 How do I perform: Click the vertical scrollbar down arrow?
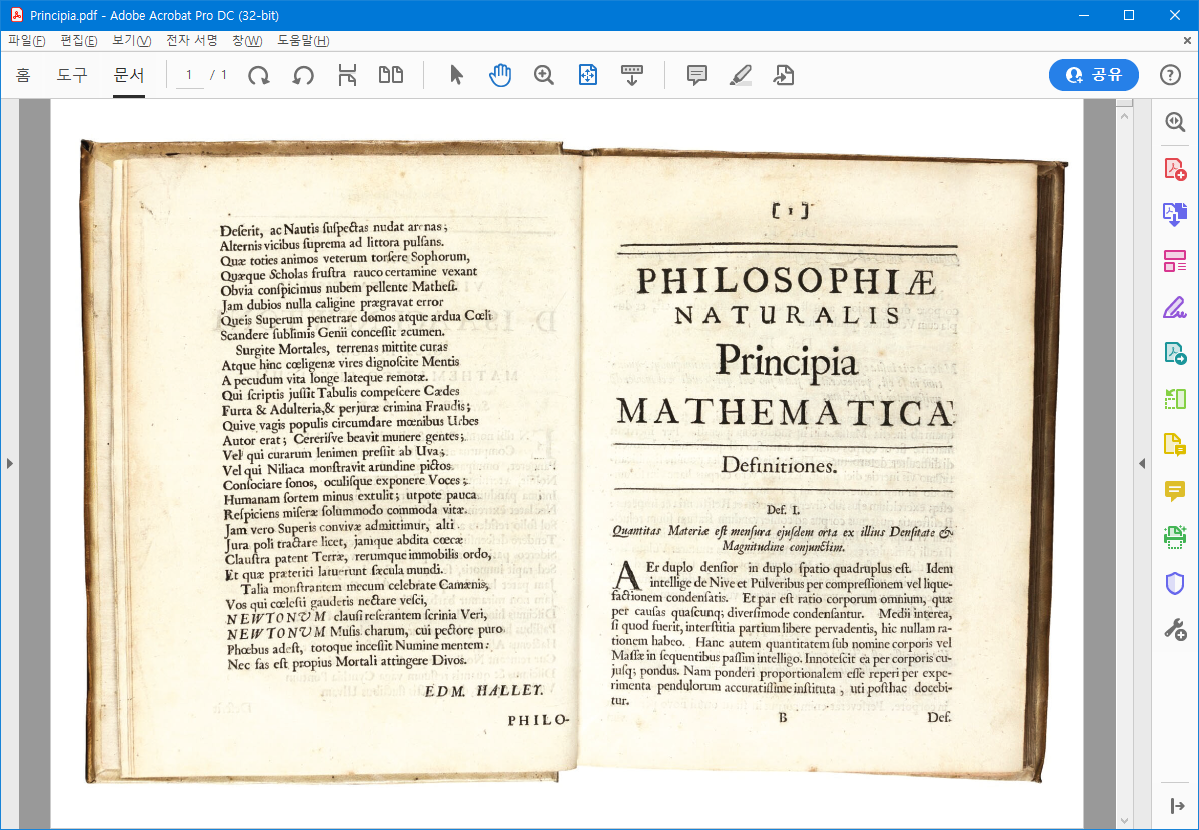pyautogui.click(x=1124, y=821)
